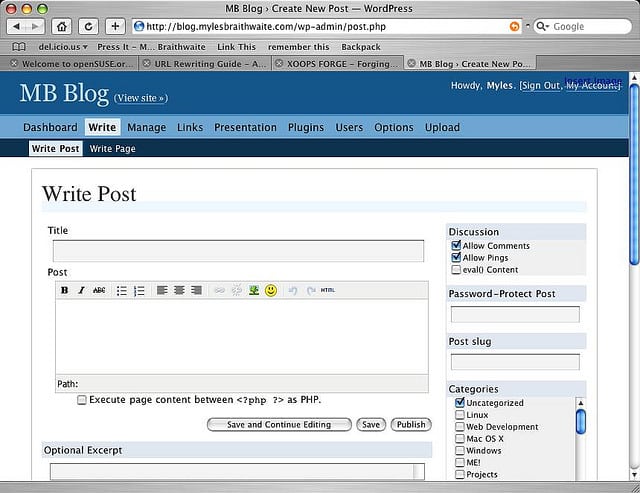This screenshot has width=640, height=493.
Task: Check the Mac OS X category
Action: [460, 438]
